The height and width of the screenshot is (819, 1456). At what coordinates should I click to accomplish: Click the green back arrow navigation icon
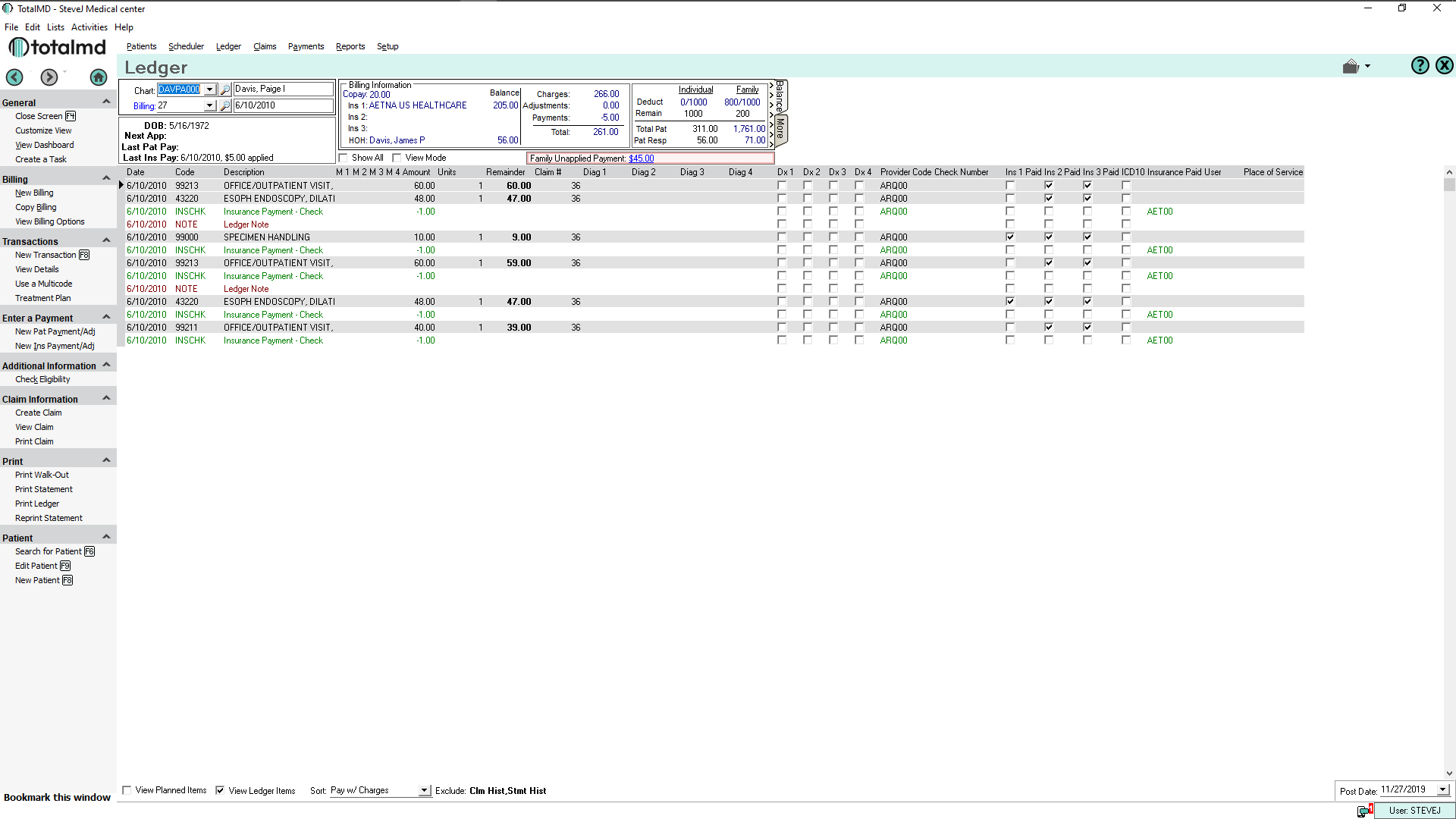[x=14, y=77]
